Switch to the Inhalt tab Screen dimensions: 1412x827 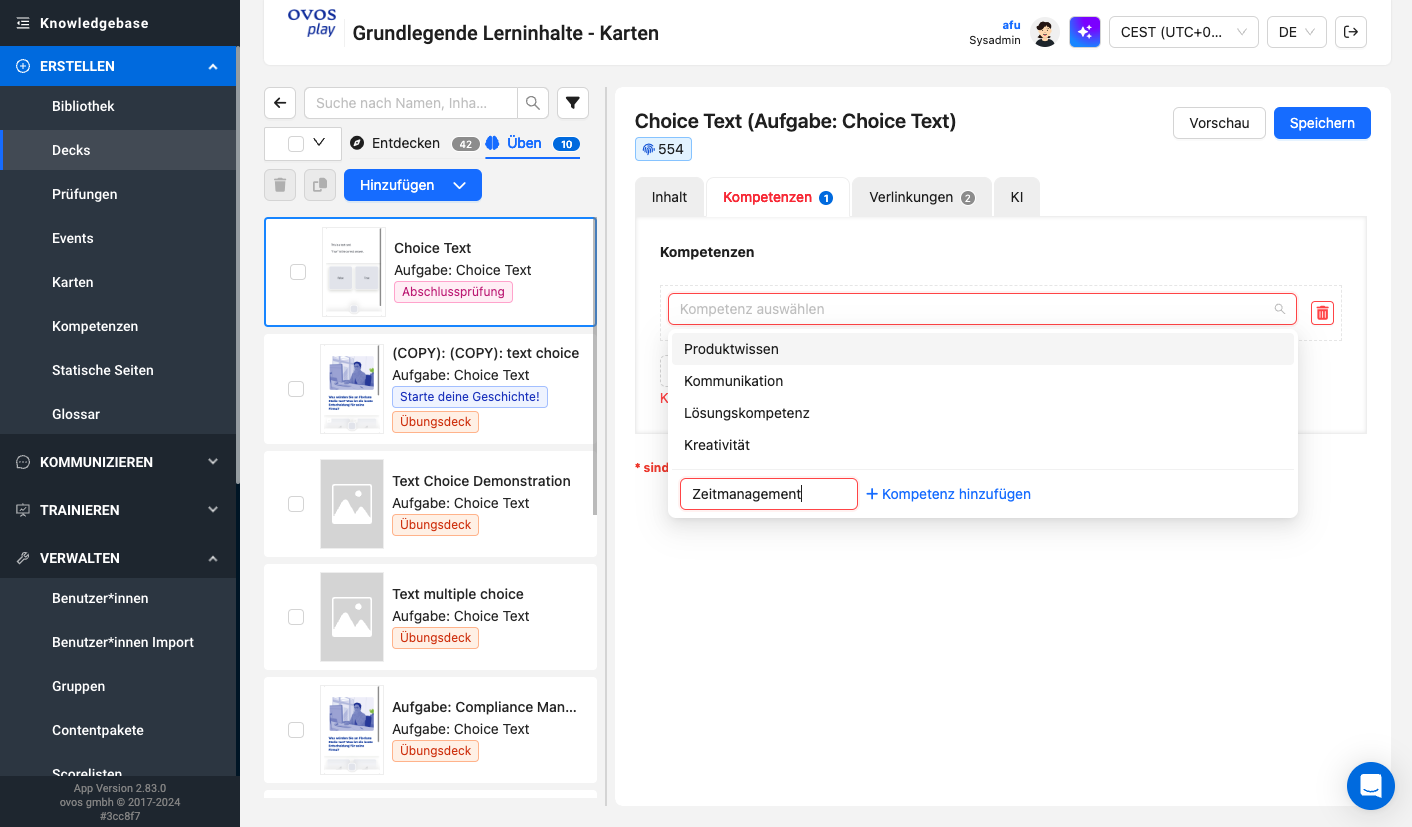click(x=669, y=197)
